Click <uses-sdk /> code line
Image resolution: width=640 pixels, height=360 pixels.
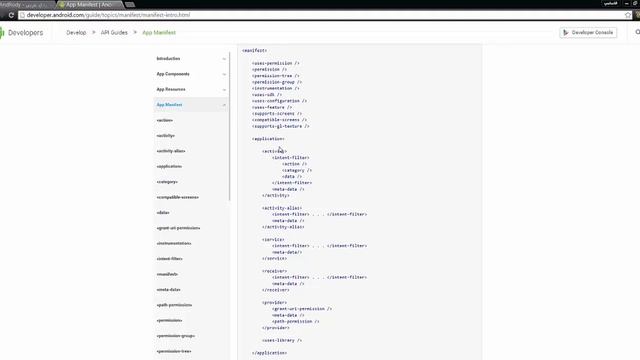[267, 95]
